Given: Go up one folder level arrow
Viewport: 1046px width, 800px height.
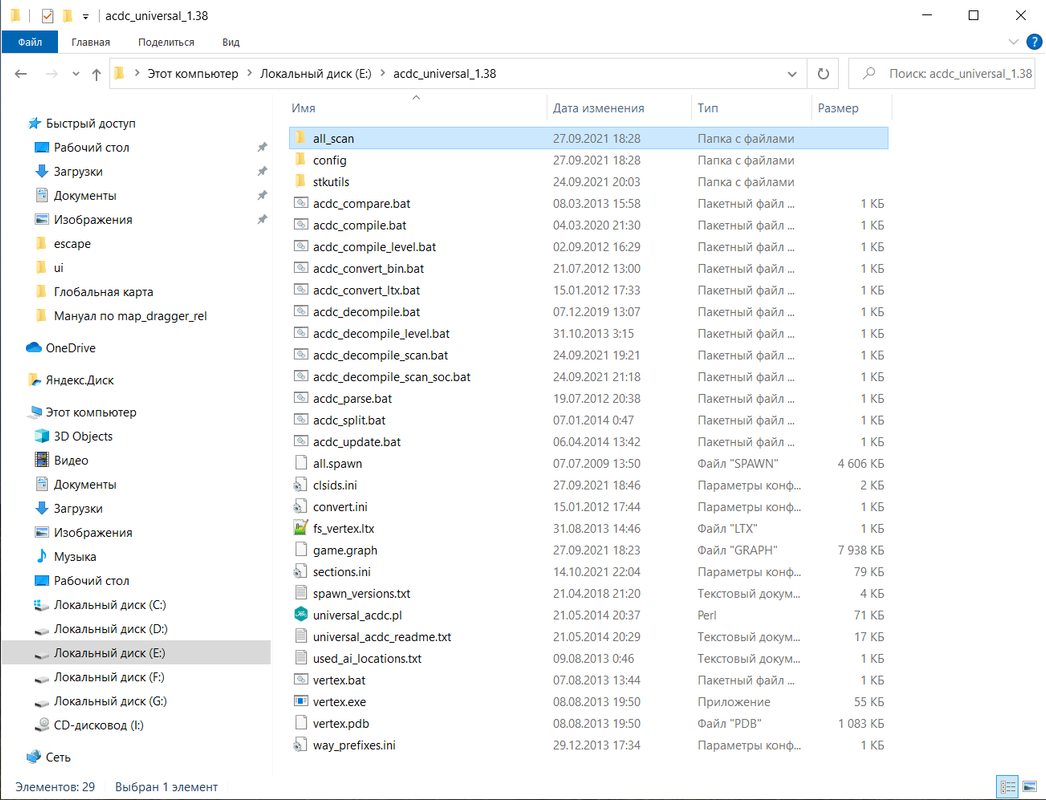Looking at the screenshot, I should tap(97, 74).
